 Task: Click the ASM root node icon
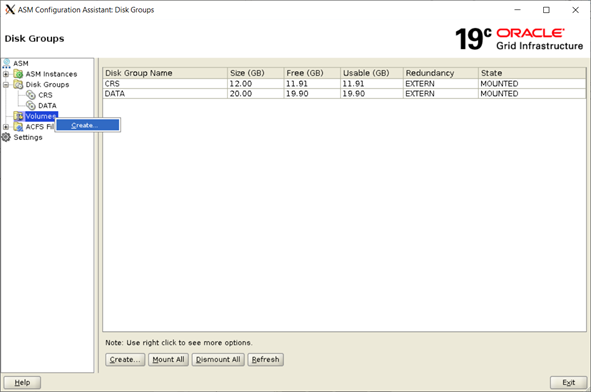point(6,63)
